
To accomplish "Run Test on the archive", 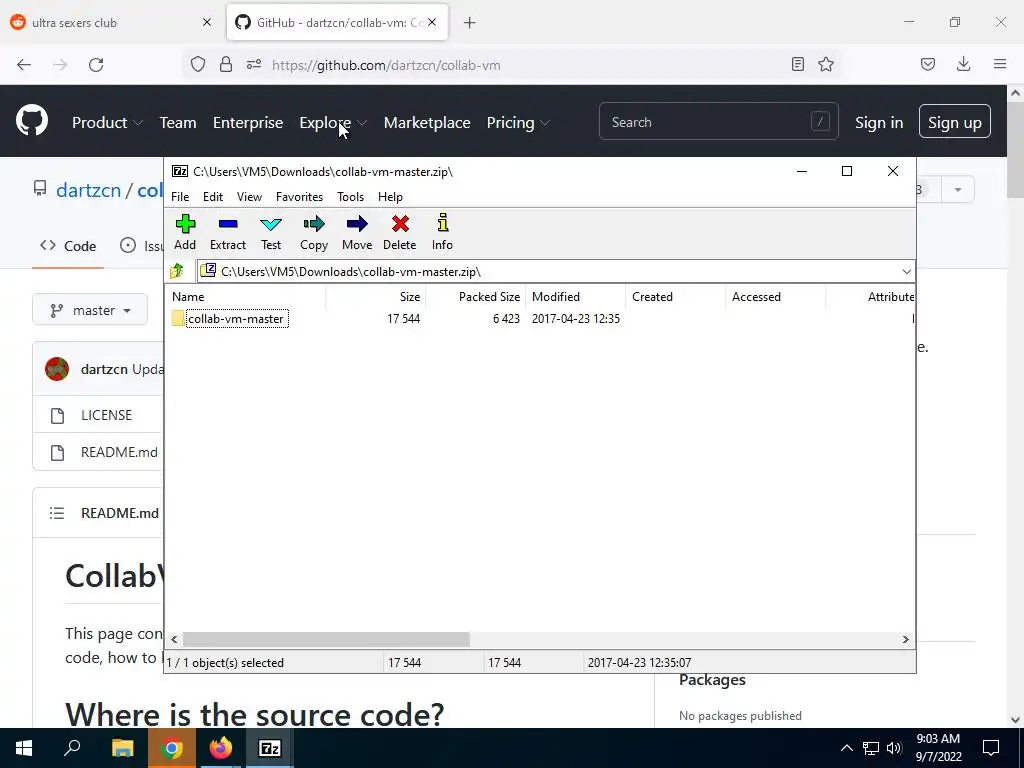I will click(270, 232).
